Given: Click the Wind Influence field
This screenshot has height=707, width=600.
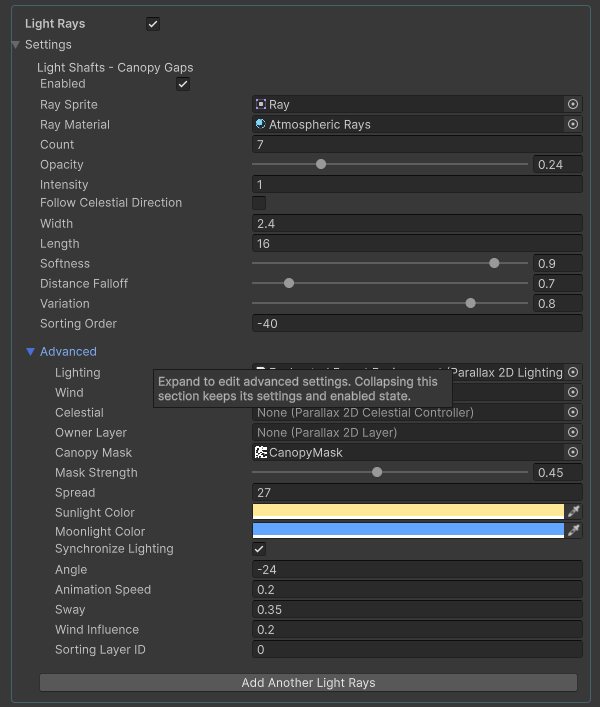Looking at the screenshot, I should (x=417, y=629).
